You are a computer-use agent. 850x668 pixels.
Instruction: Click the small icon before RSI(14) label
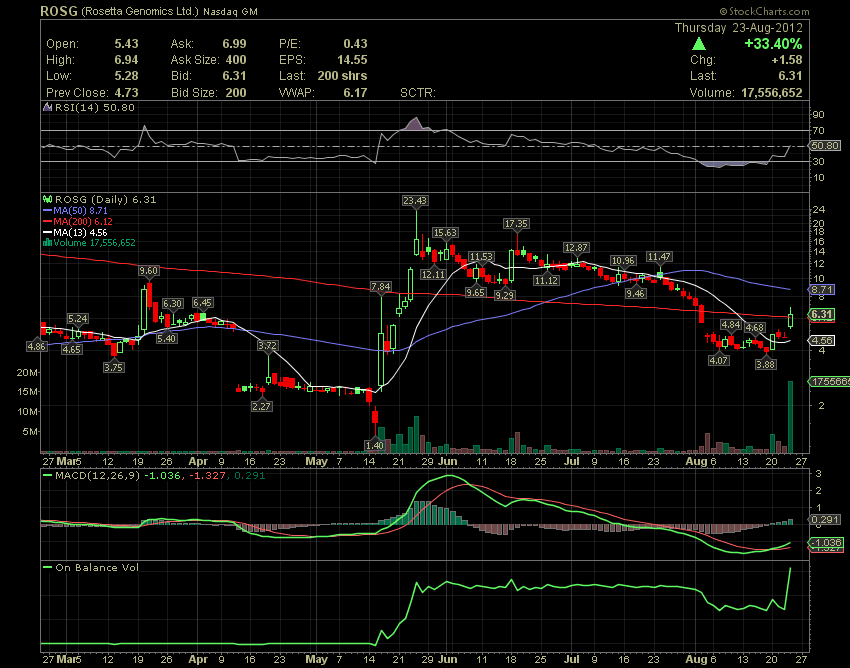tap(48, 107)
